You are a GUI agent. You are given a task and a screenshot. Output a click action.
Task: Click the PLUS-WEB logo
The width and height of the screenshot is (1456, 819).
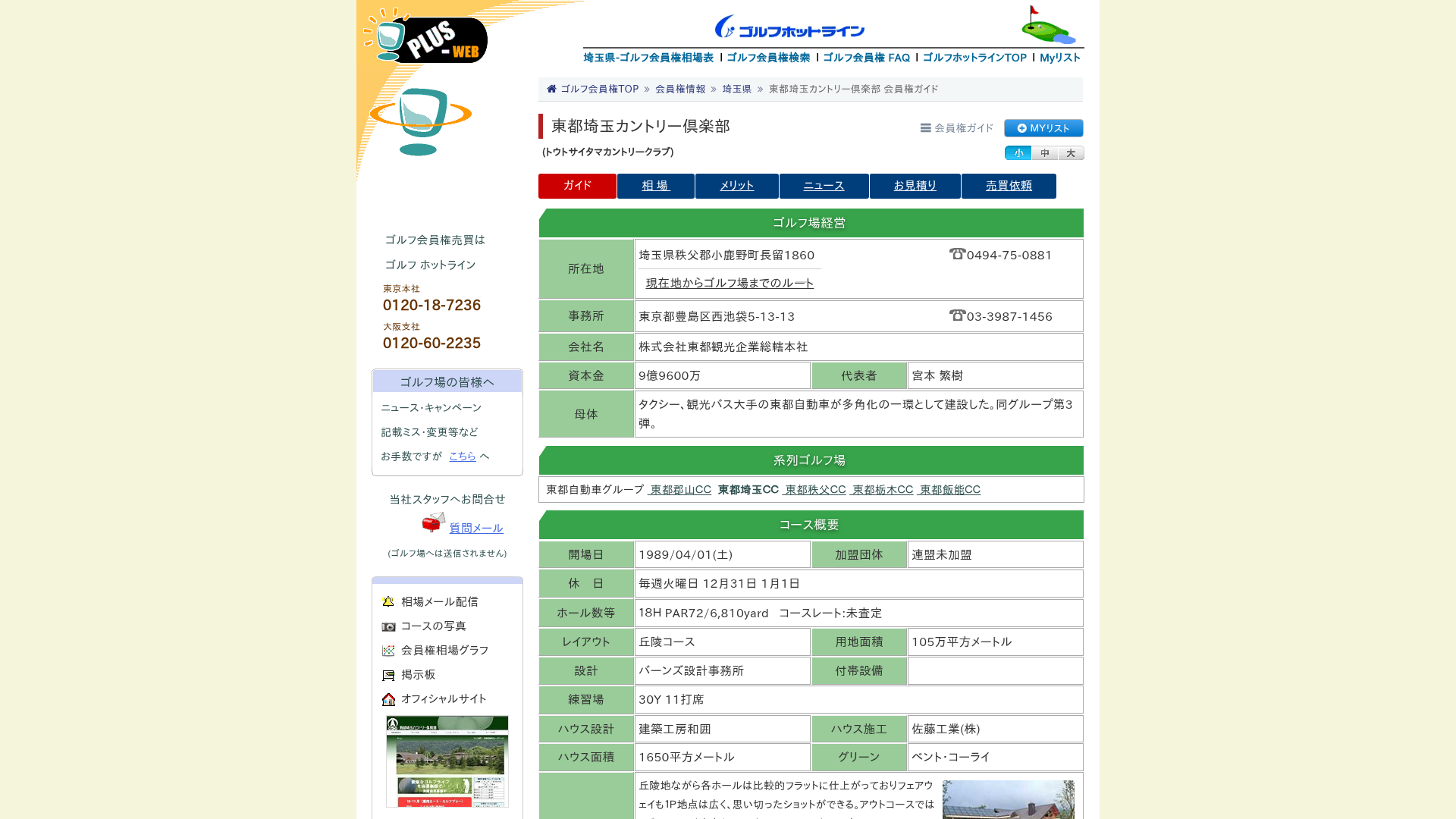click(x=425, y=36)
